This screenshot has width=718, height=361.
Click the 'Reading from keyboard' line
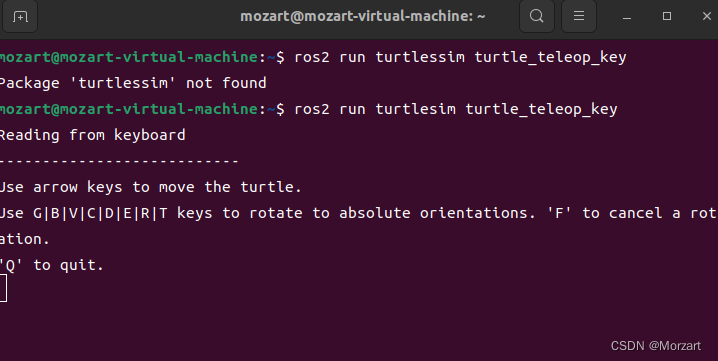tap(92, 135)
